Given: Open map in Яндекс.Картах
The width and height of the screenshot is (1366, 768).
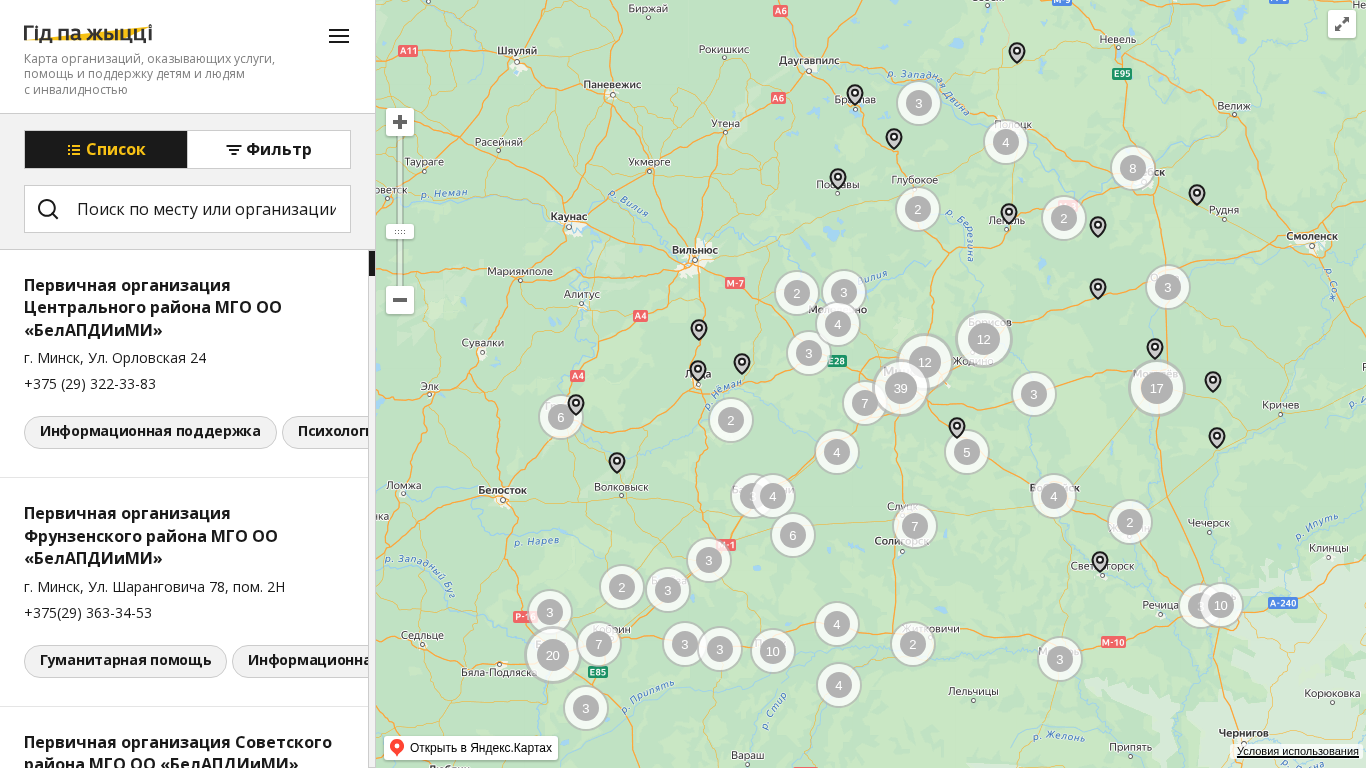Looking at the screenshot, I should click(471, 748).
